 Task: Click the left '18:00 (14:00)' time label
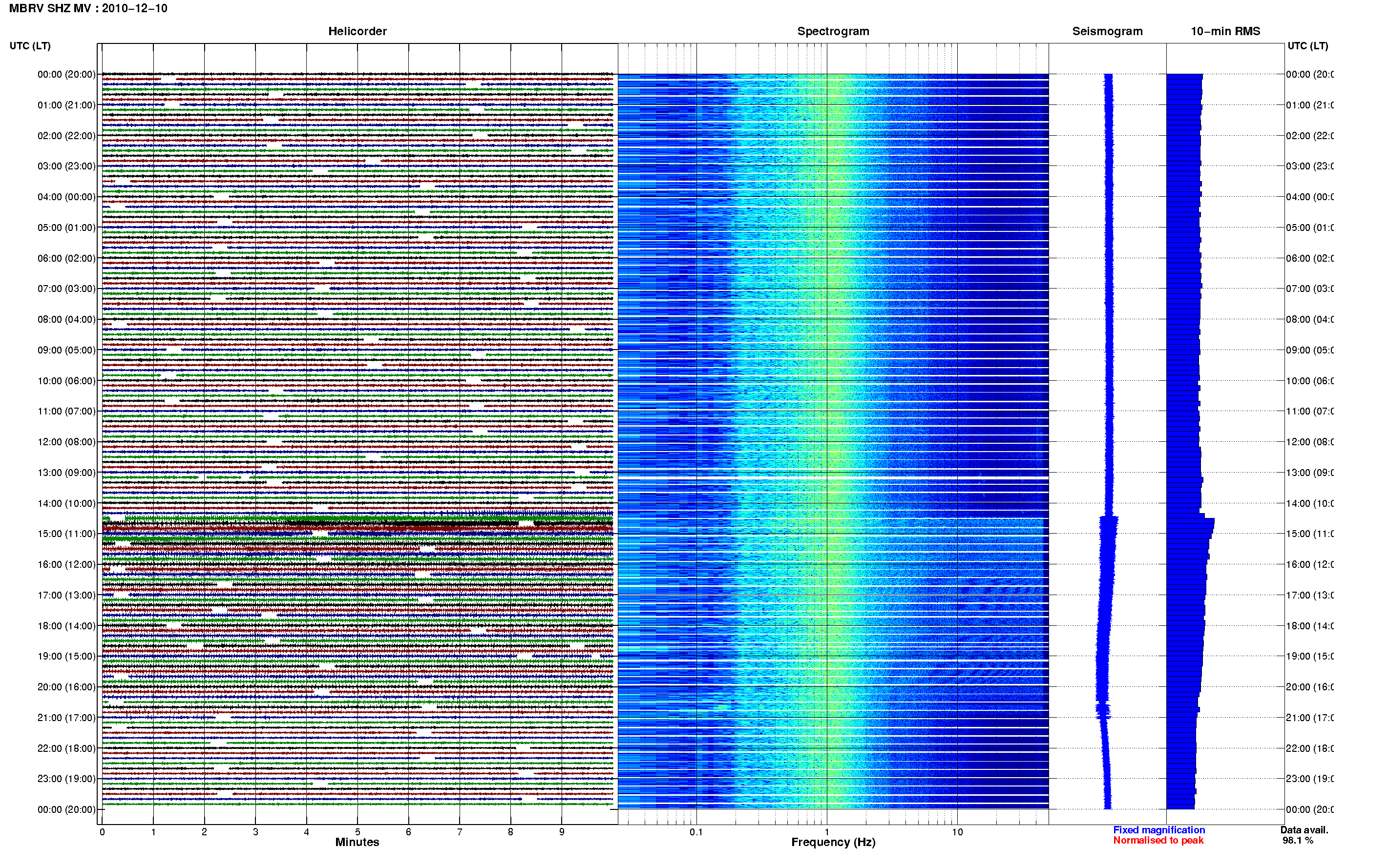pos(66,626)
